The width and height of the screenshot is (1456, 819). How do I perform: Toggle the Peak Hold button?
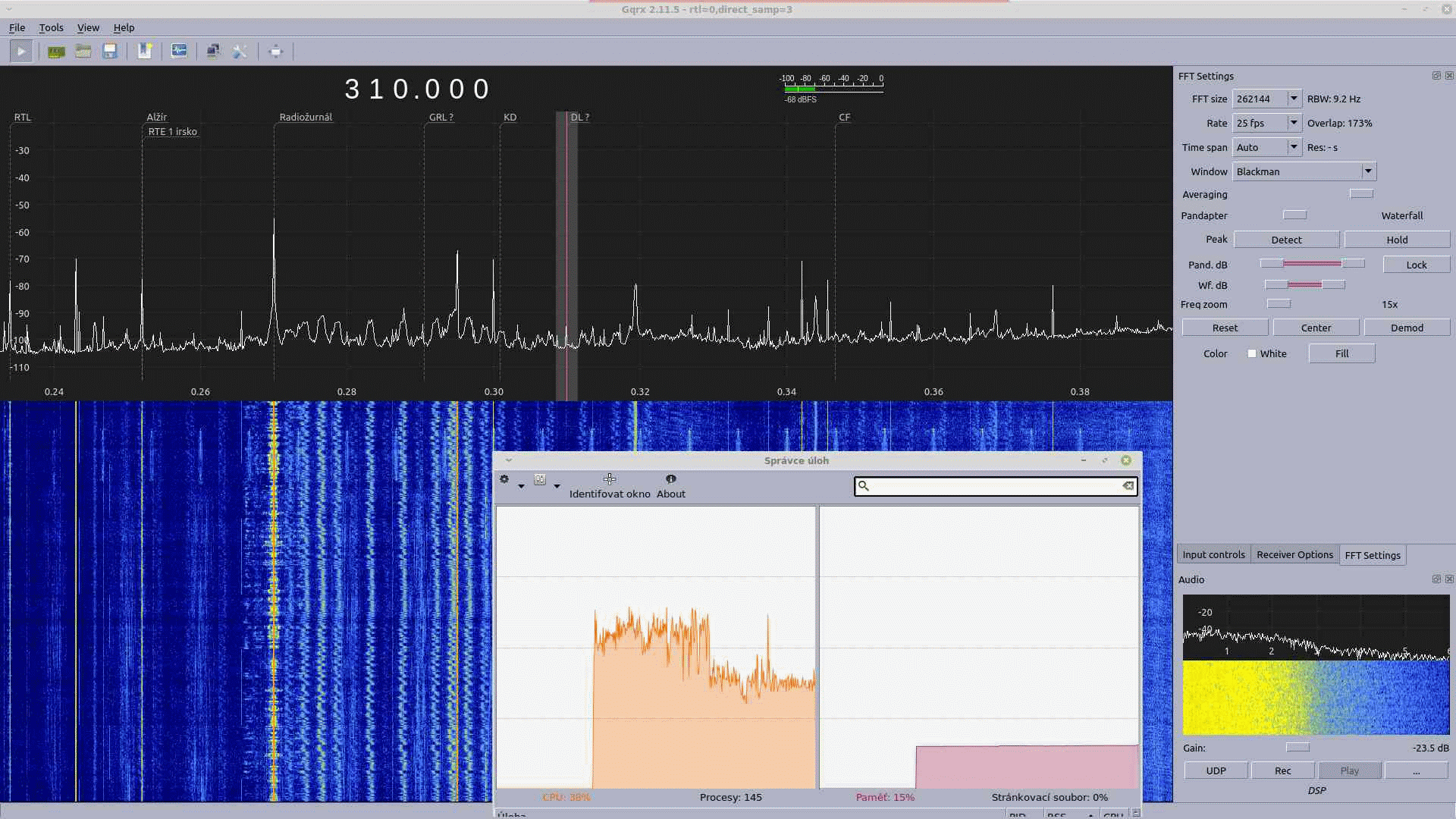[1396, 240]
